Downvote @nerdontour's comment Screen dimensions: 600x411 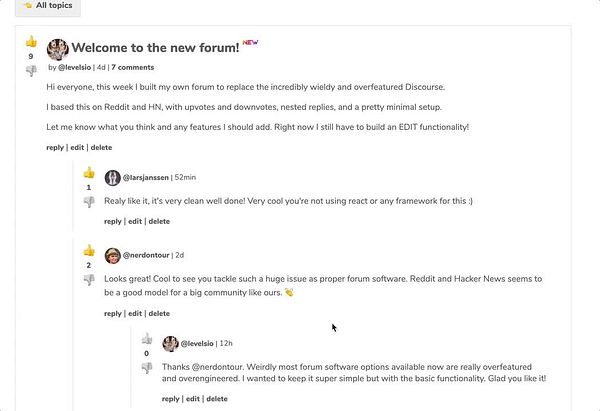click(x=89, y=280)
